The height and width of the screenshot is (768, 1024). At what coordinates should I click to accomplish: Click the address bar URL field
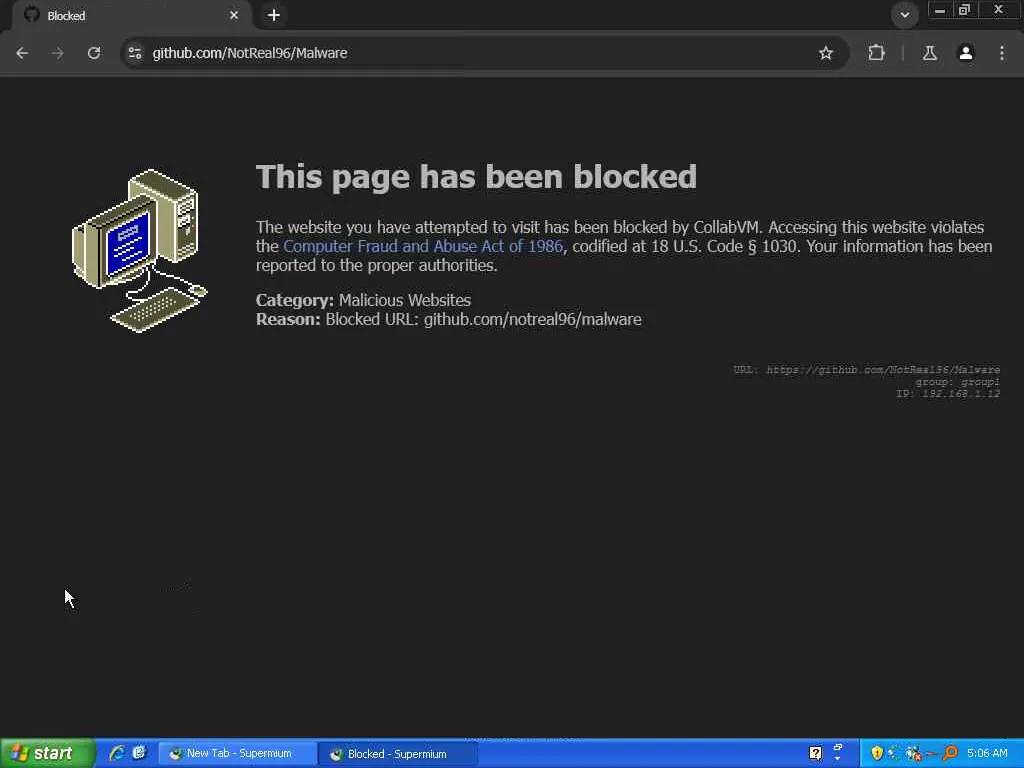(483, 53)
